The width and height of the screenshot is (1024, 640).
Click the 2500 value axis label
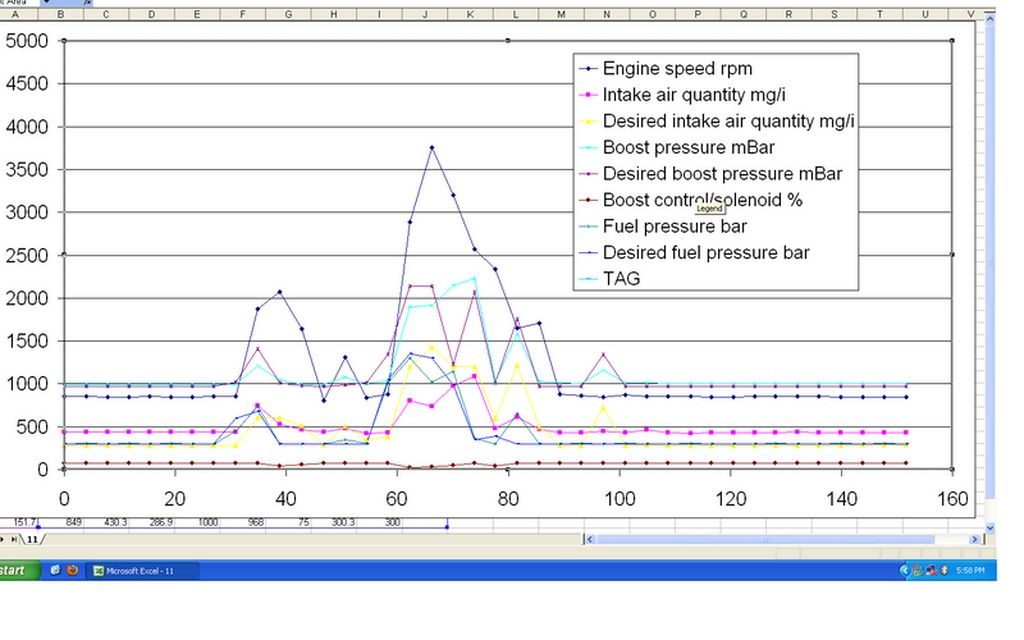point(27,255)
